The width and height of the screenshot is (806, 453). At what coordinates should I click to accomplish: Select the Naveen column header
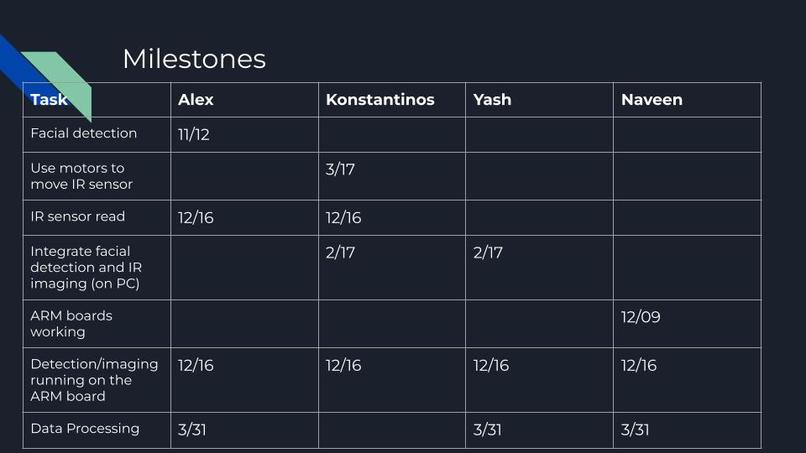click(687, 100)
